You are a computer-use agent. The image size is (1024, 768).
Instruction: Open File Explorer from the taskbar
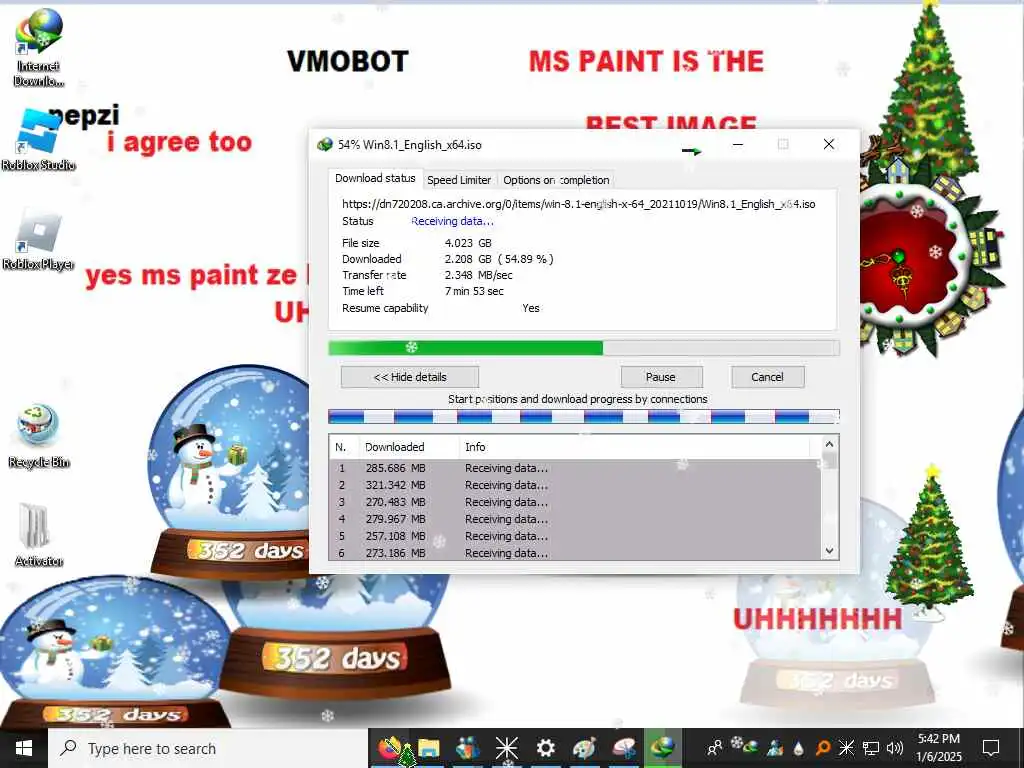(428, 748)
